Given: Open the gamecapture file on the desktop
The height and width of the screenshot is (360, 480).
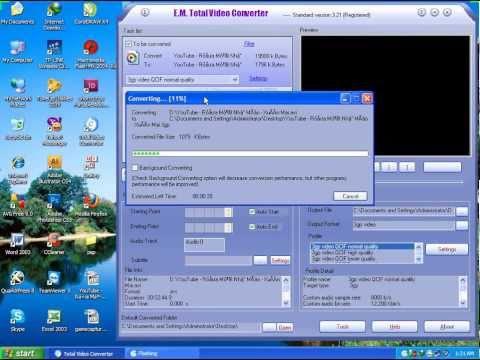Looking at the screenshot, I should pyautogui.click(x=91, y=321).
